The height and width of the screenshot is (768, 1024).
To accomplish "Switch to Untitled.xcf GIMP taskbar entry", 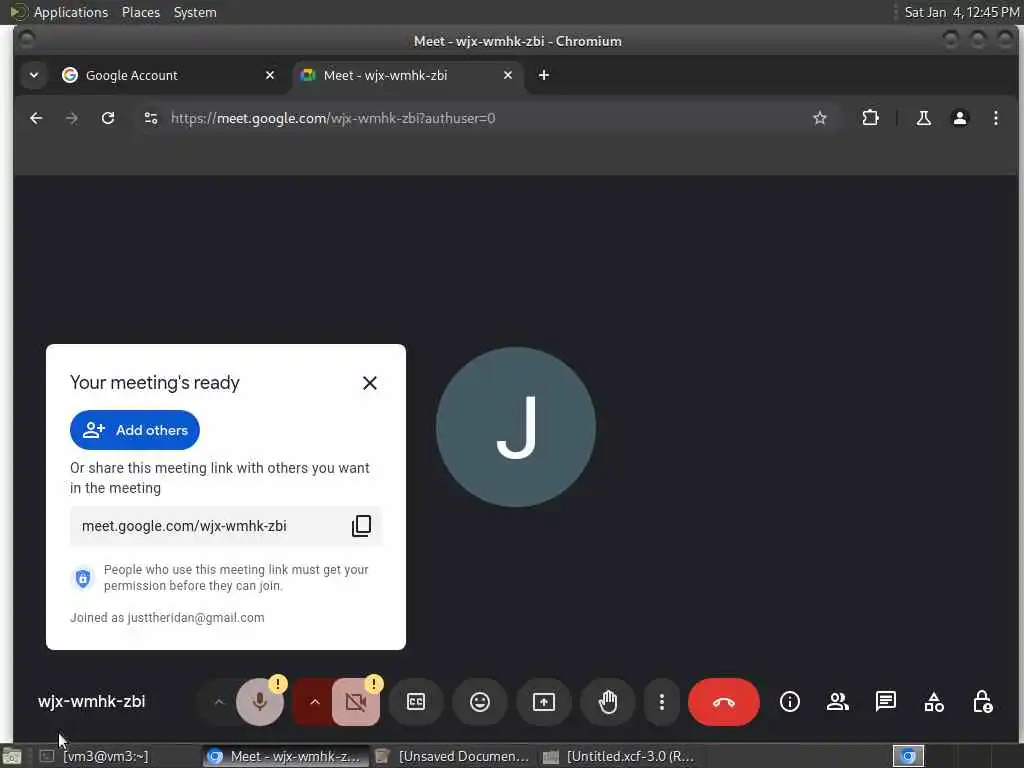I will [620, 756].
